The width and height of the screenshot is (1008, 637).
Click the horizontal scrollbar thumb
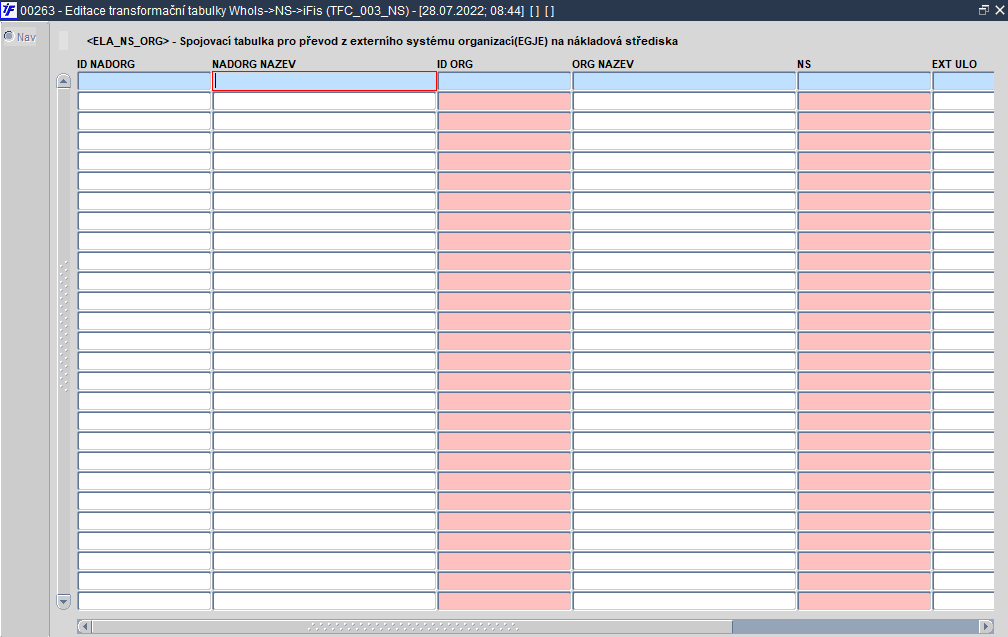coord(412,626)
